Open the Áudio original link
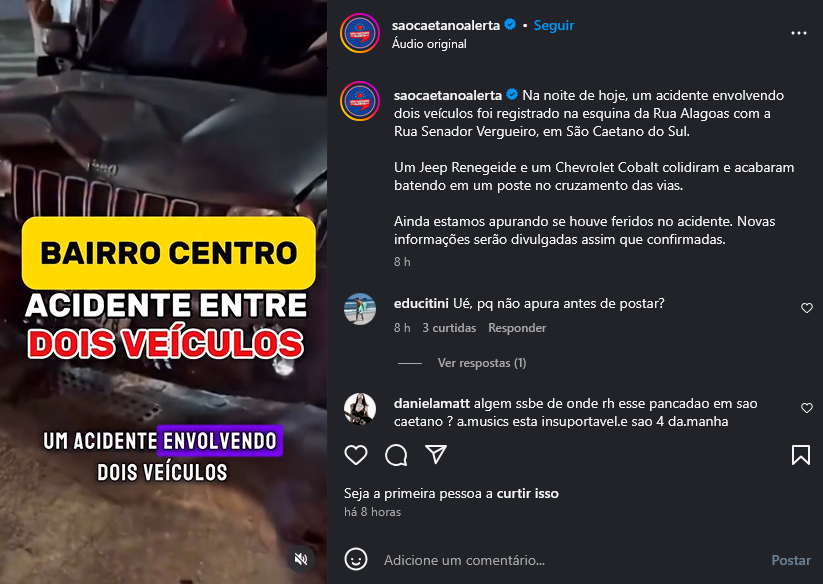Viewport: 823px width, 584px height. click(x=429, y=44)
